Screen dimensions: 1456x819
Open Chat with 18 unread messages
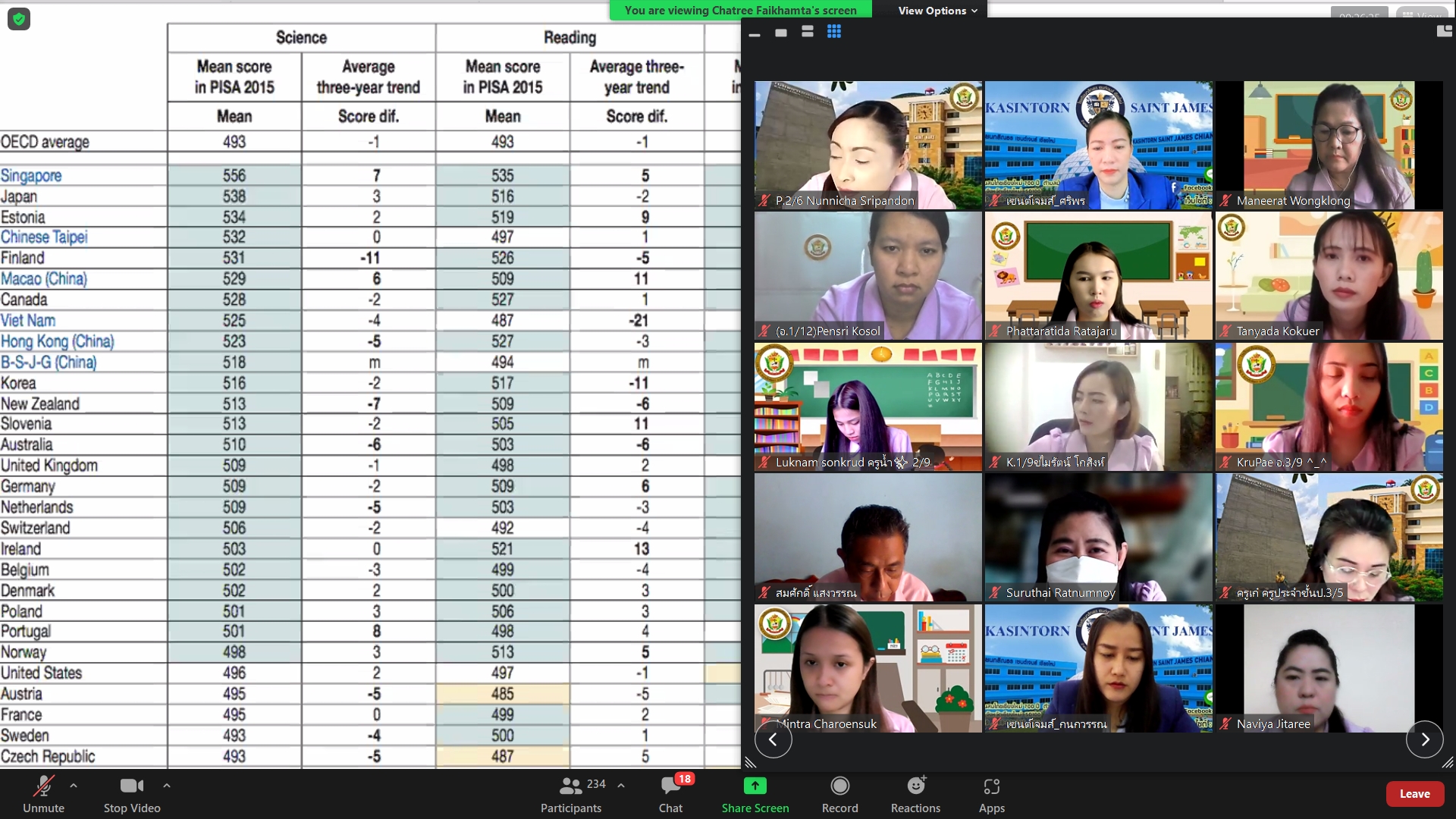pyautogui.click(x=670, y=792)
